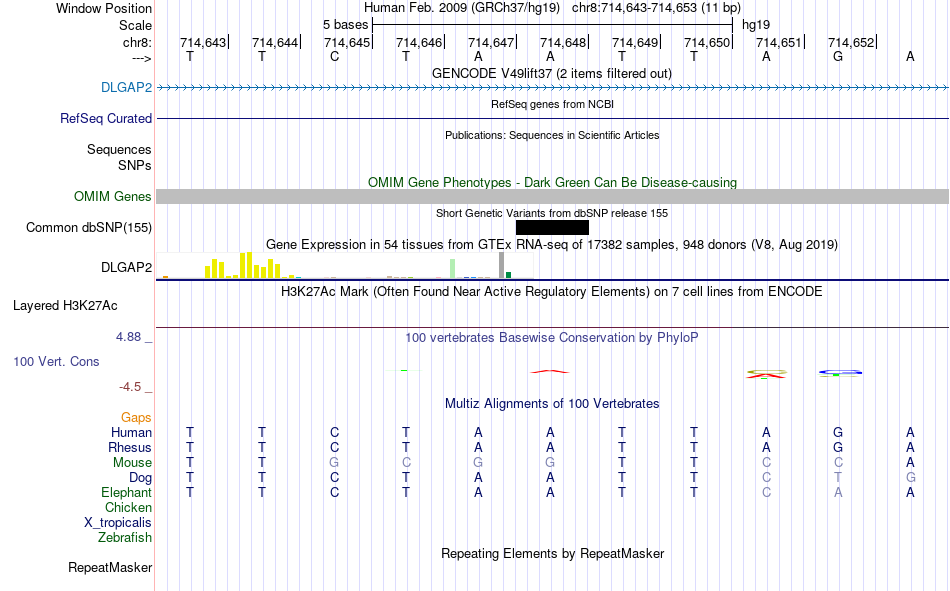Screen dimensions: 950x591
Task: Select the Zebrafish alignment row label
Action: coord(125,538)
